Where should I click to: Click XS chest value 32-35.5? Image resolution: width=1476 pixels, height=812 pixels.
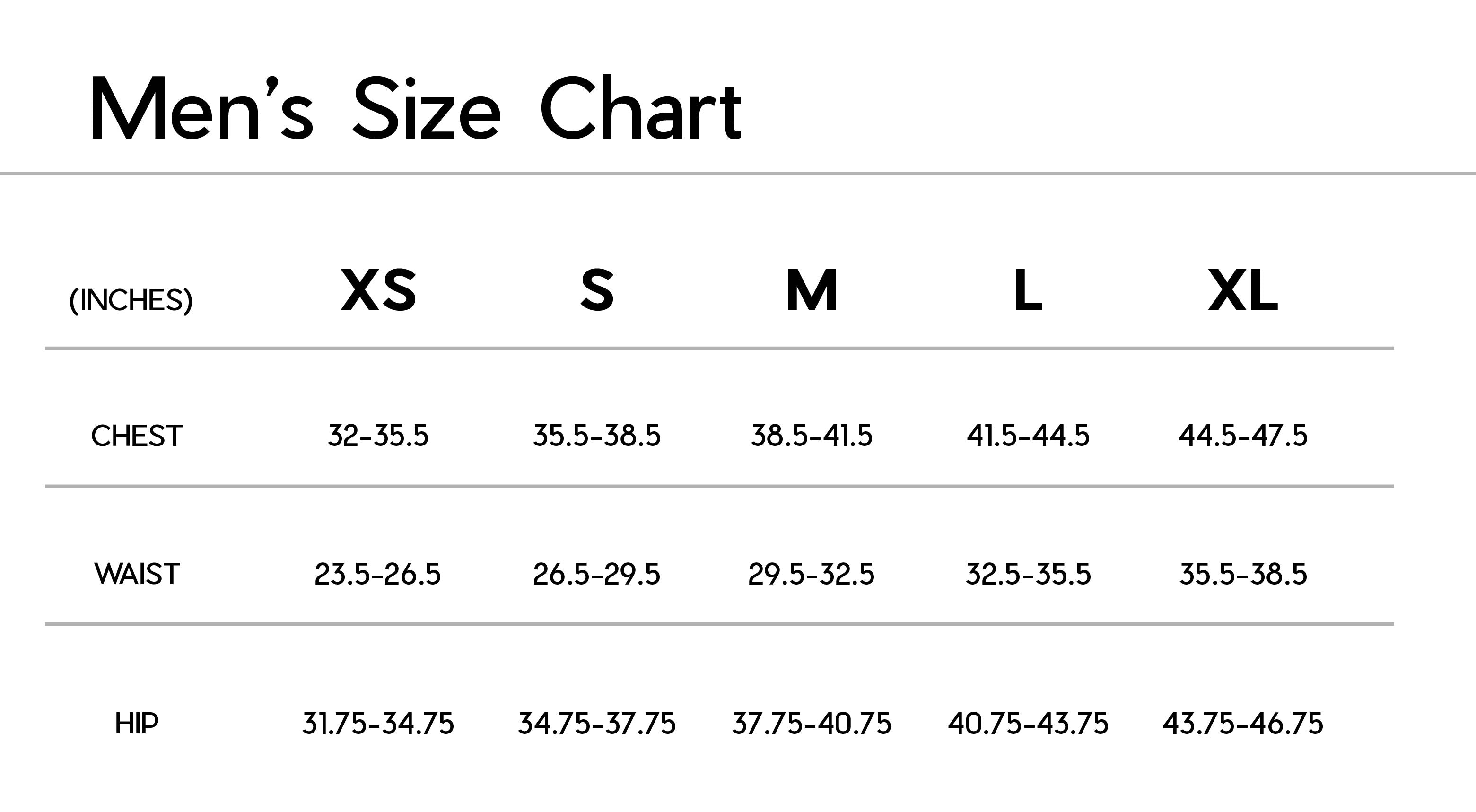click(378, 436)
